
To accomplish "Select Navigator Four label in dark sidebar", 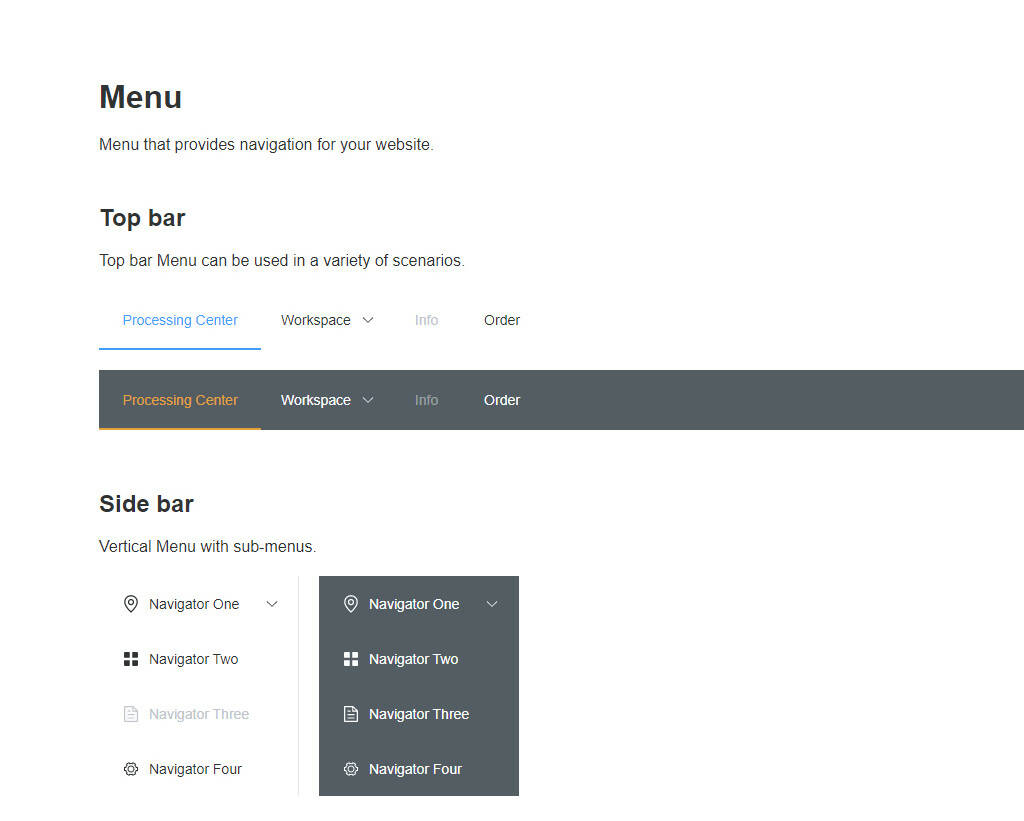I will [415, 769].
